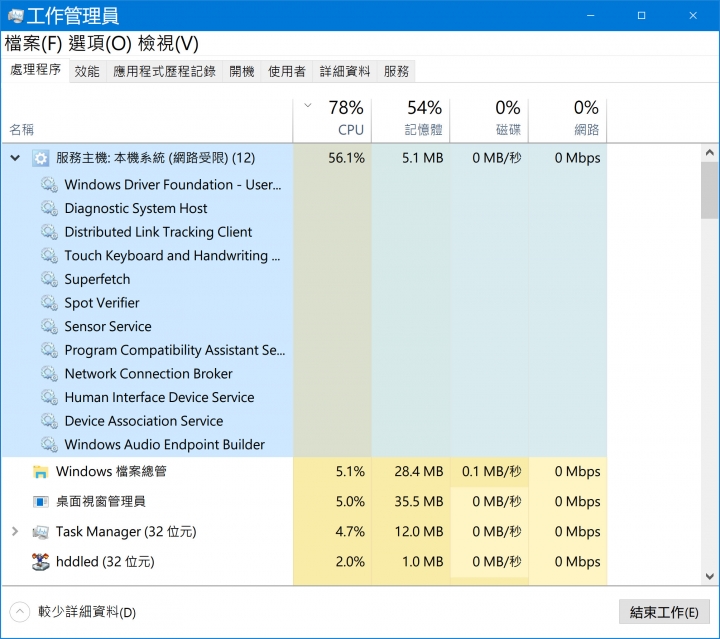Switch to the 使用者 tab
This screenshot has width=720, height=639.
[287, 72]
